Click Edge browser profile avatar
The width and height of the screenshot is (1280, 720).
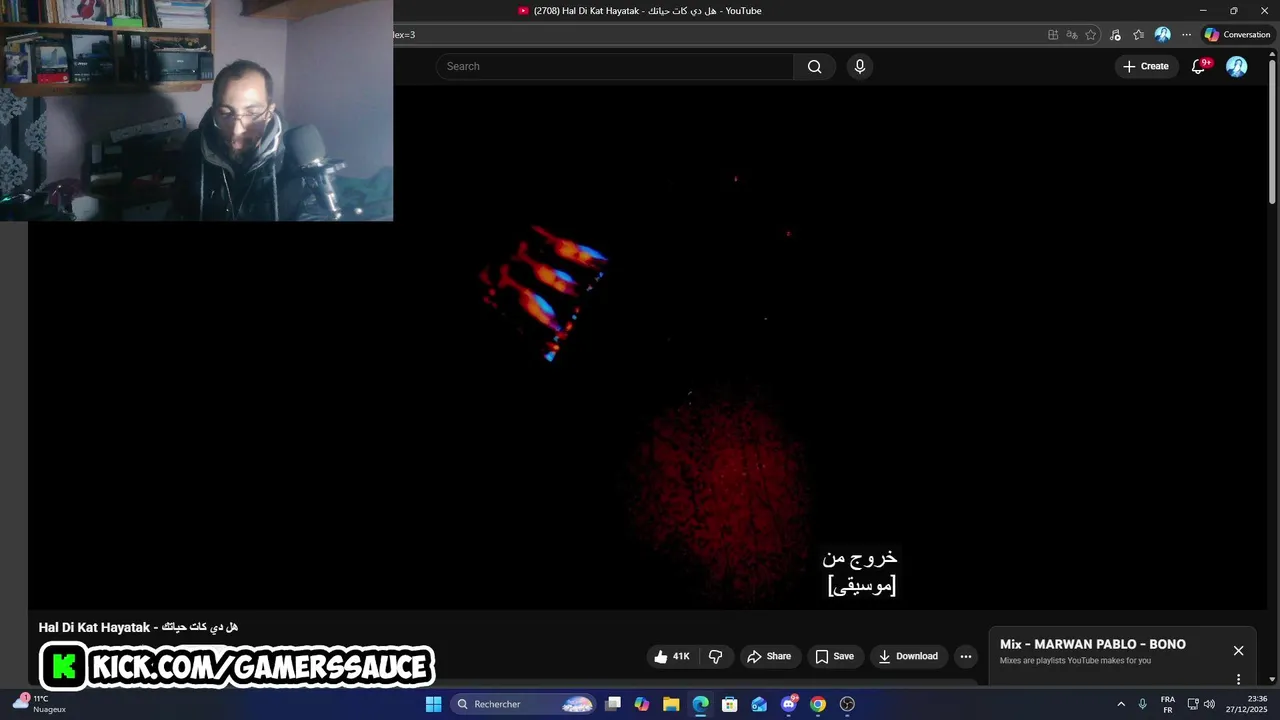pyautogui.click(x=1162, y=34)
